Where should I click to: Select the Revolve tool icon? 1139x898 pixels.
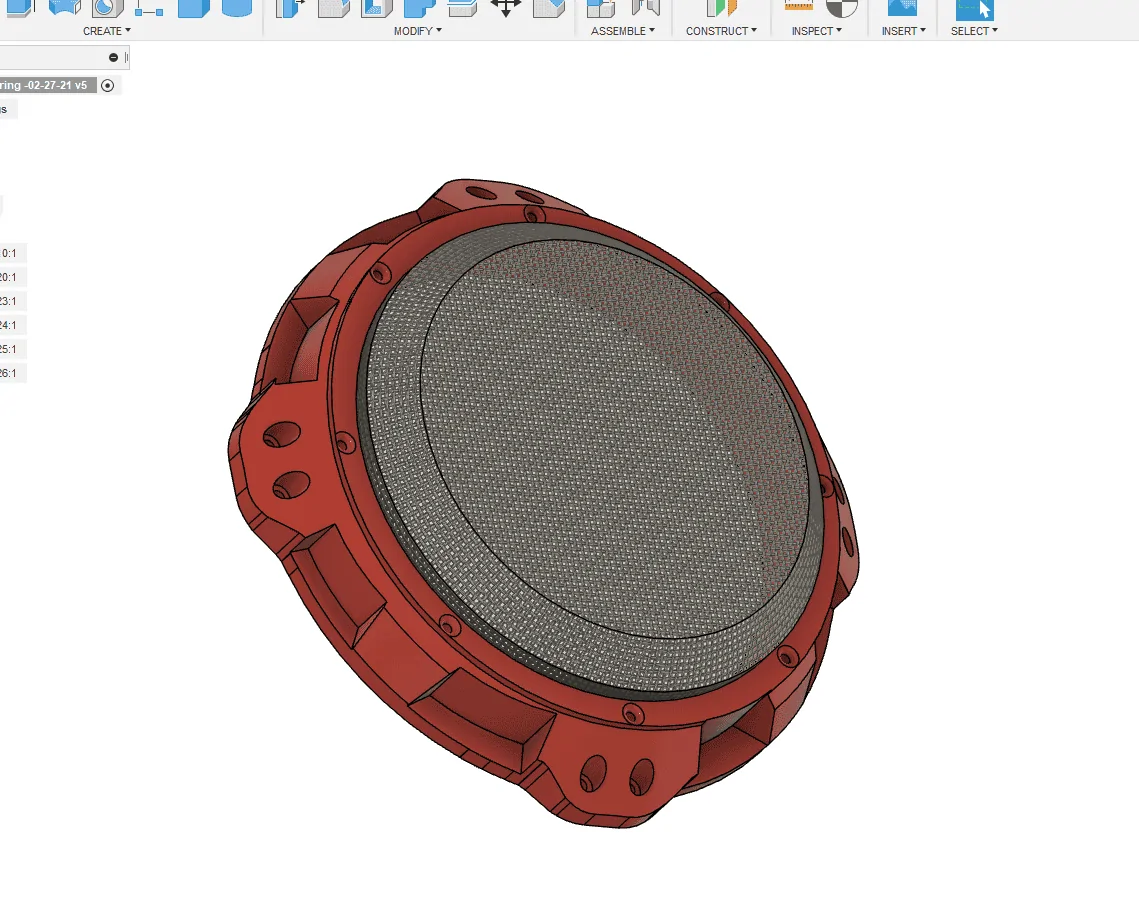(x=64, y=7)
